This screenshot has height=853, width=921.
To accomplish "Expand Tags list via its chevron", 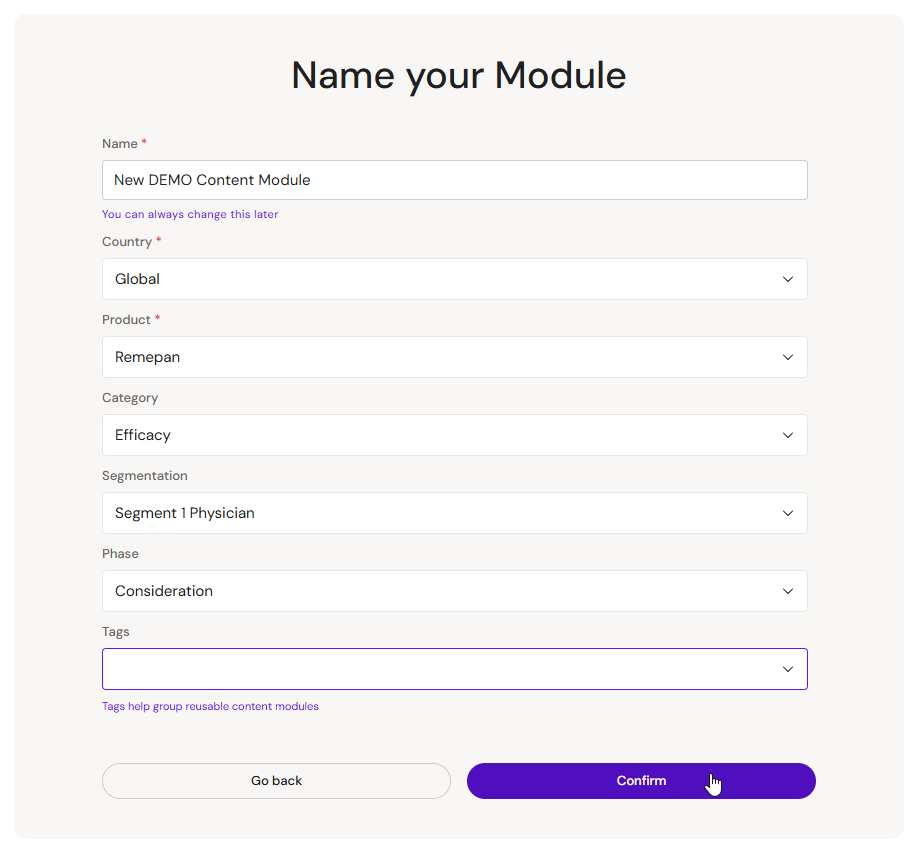I will [788, 669].
